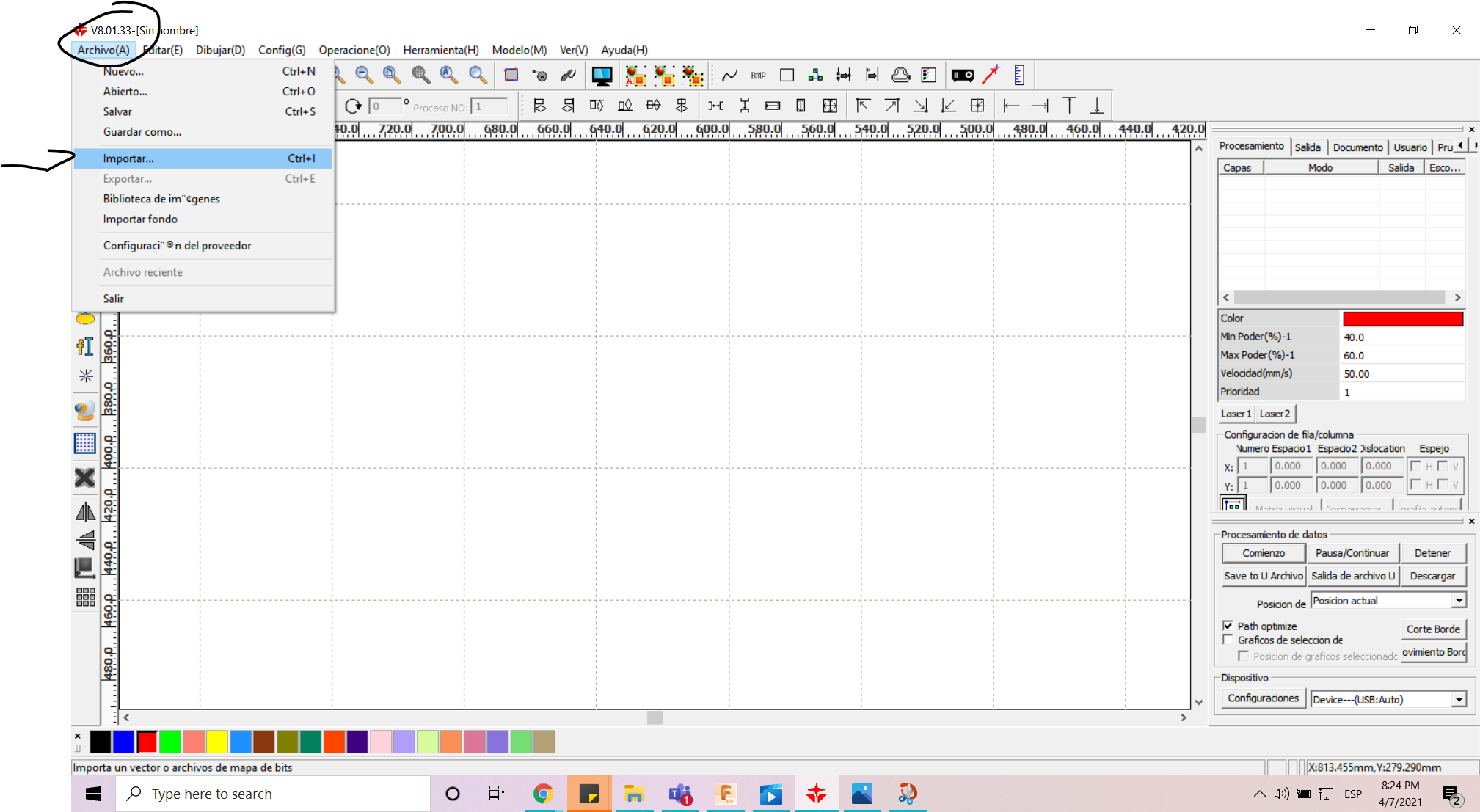This screenshot has height=812, width=1480.
Task: Pick the red color swatch in the palette
Action: [147, 742]
